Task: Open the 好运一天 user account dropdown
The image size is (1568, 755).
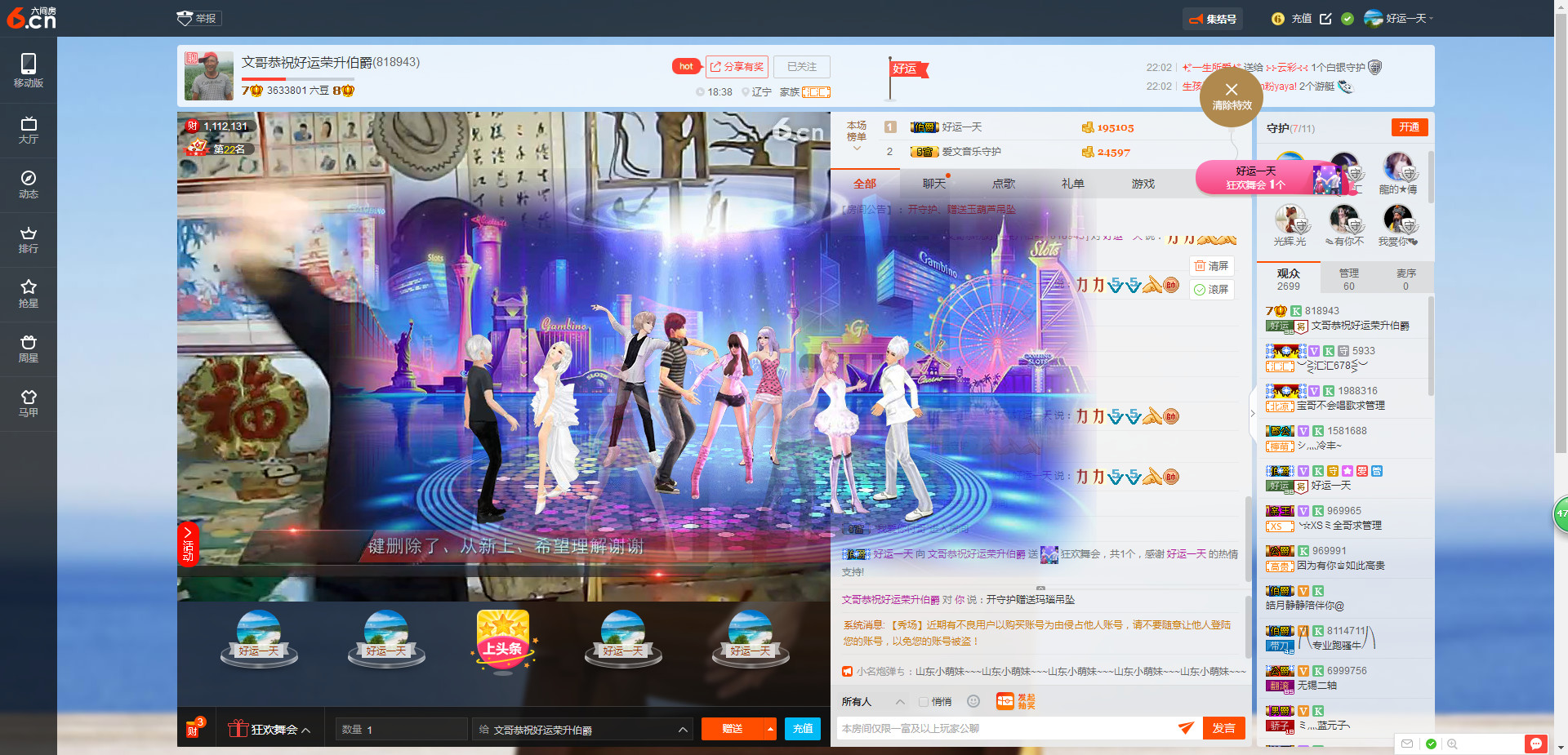Action: point(1399,18)
